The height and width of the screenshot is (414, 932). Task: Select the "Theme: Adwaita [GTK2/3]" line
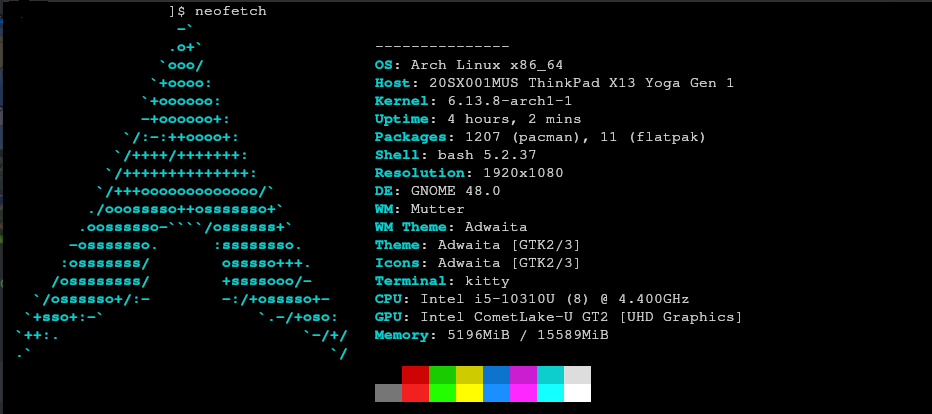point(478,245)
